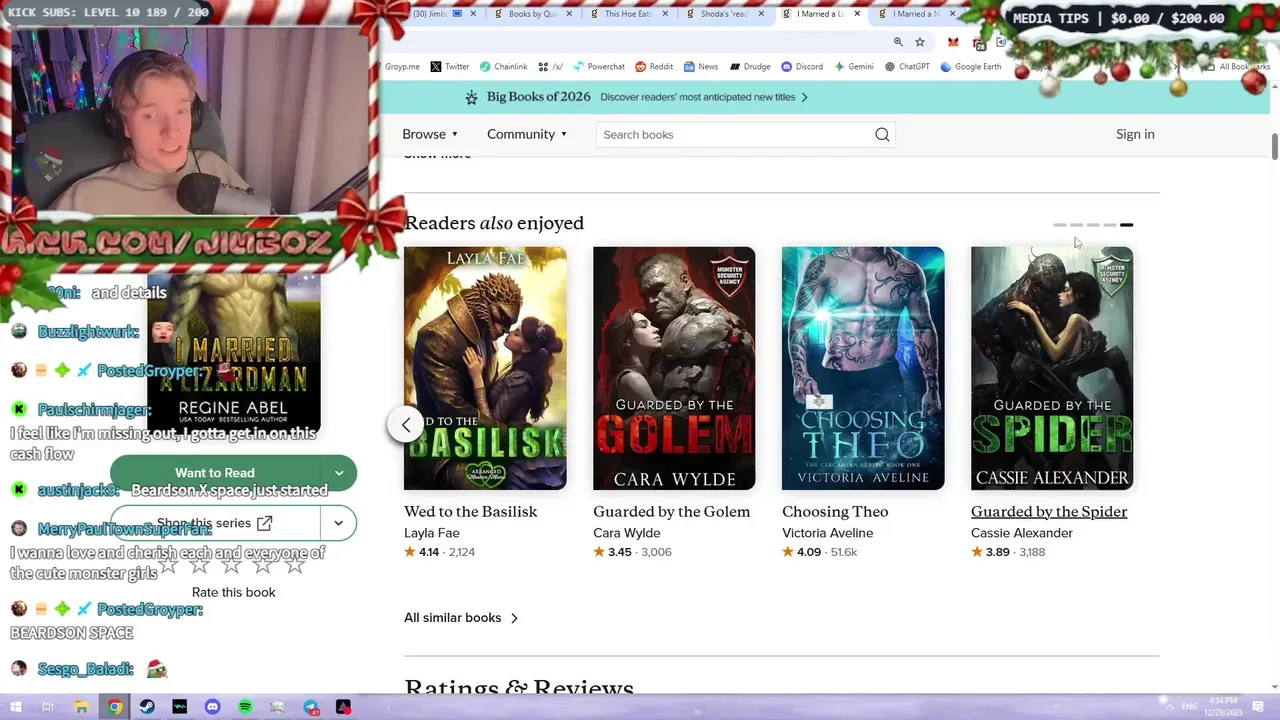The height and width of the screenshot is (720, 1280).
Task: Open the News bookmark
Action: tap(701, 67)
